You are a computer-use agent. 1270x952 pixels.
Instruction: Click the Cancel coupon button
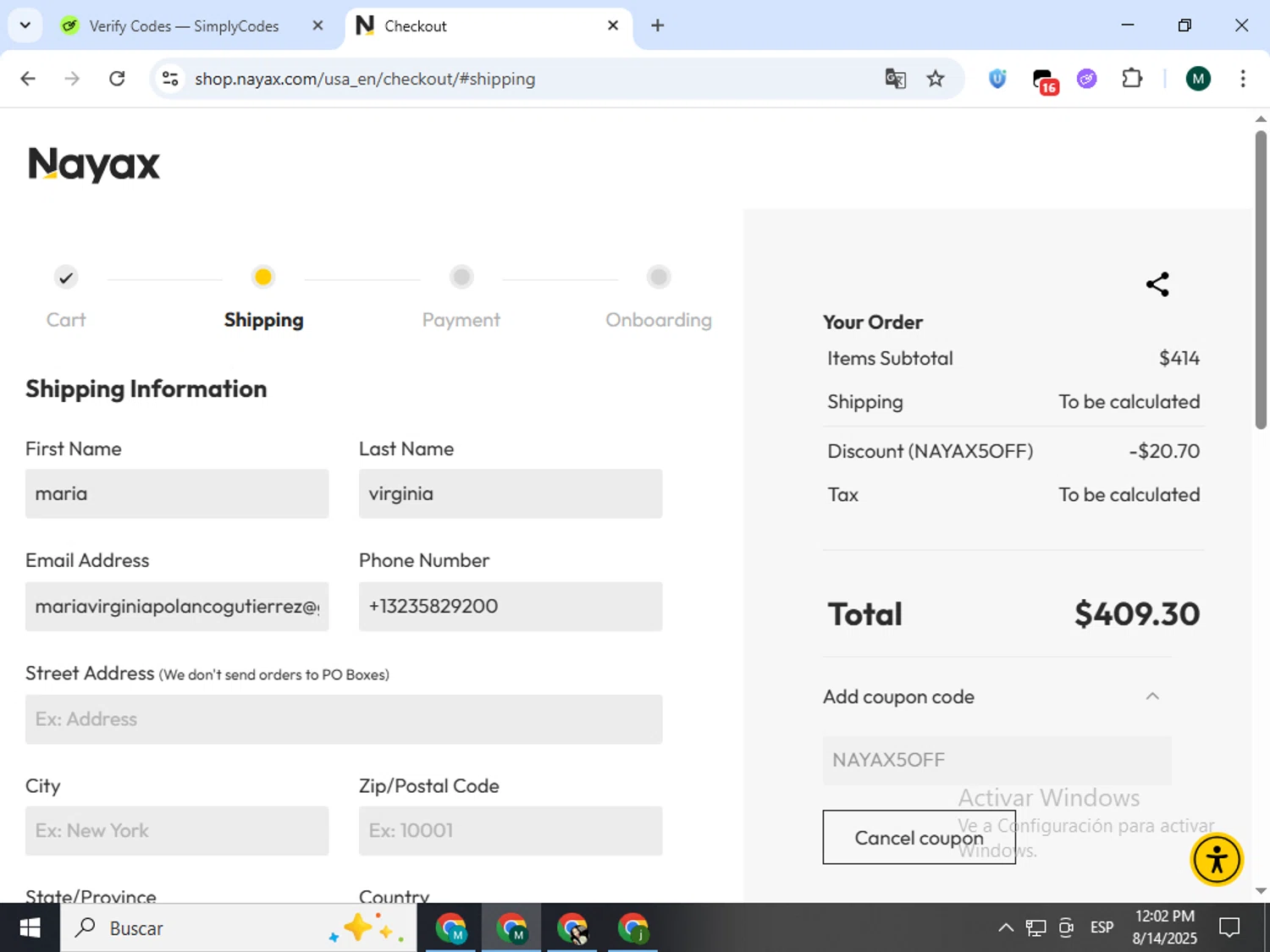(x=919, y=838)
